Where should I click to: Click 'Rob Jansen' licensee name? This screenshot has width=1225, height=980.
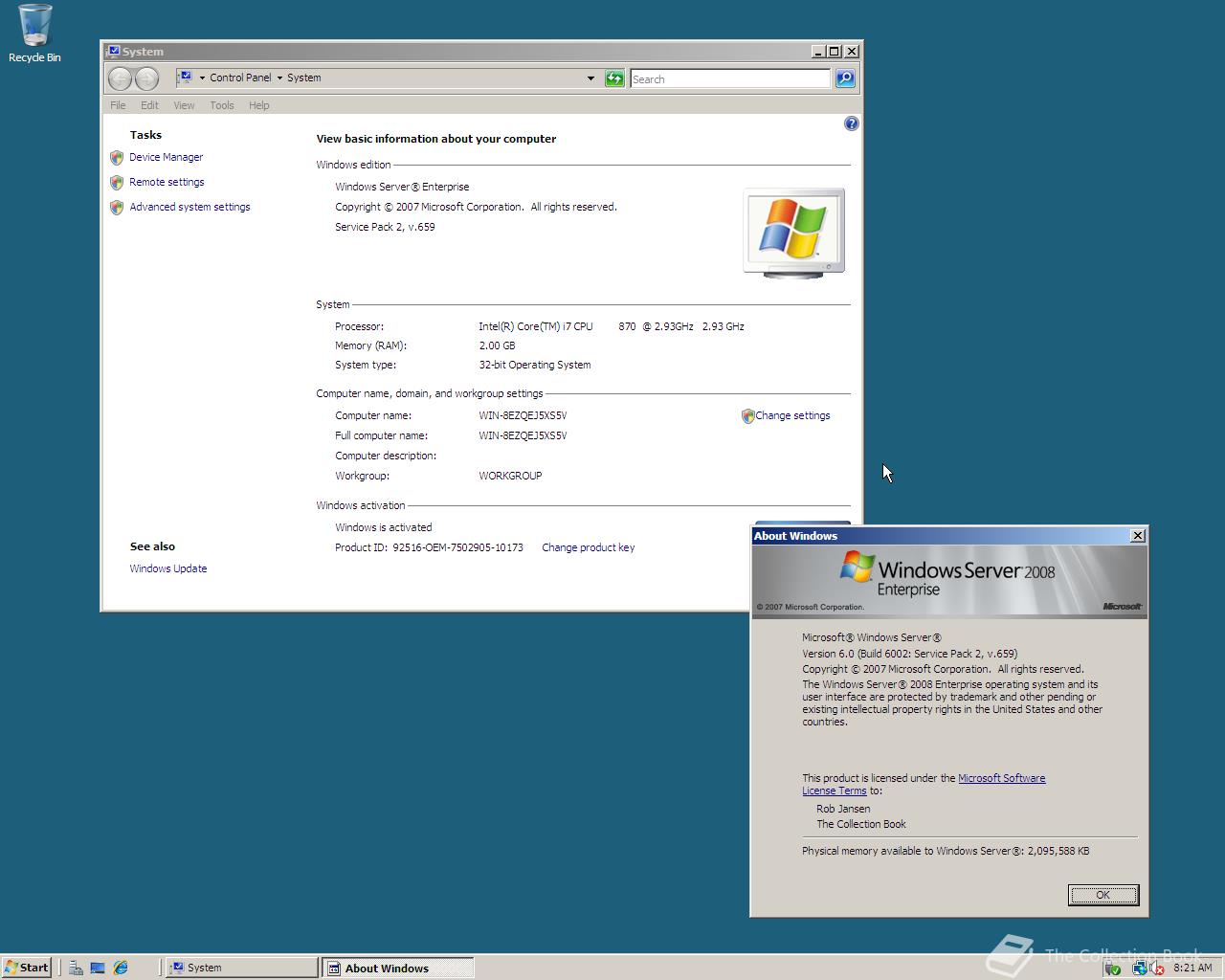click(x=843, y=809)
